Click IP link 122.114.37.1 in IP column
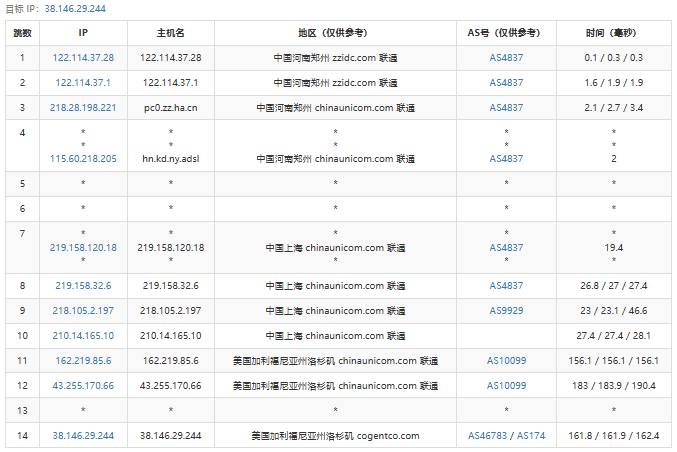The height and width of the screenshot is (452, 677). pos(83,83)
